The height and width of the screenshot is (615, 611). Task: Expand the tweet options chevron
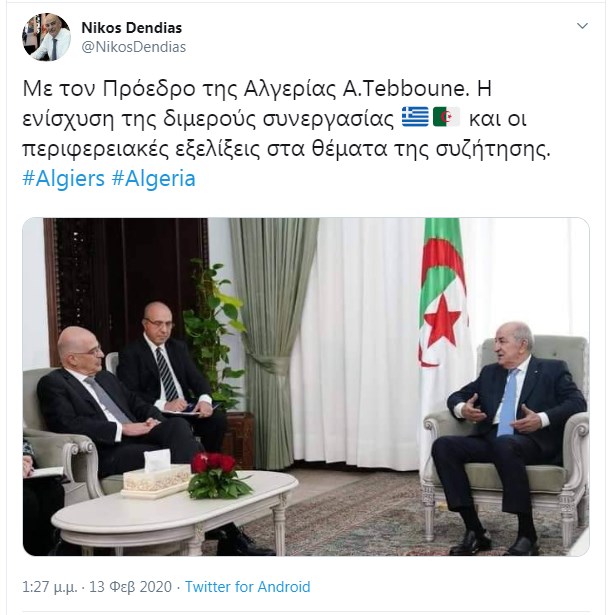tap(582, 26)
